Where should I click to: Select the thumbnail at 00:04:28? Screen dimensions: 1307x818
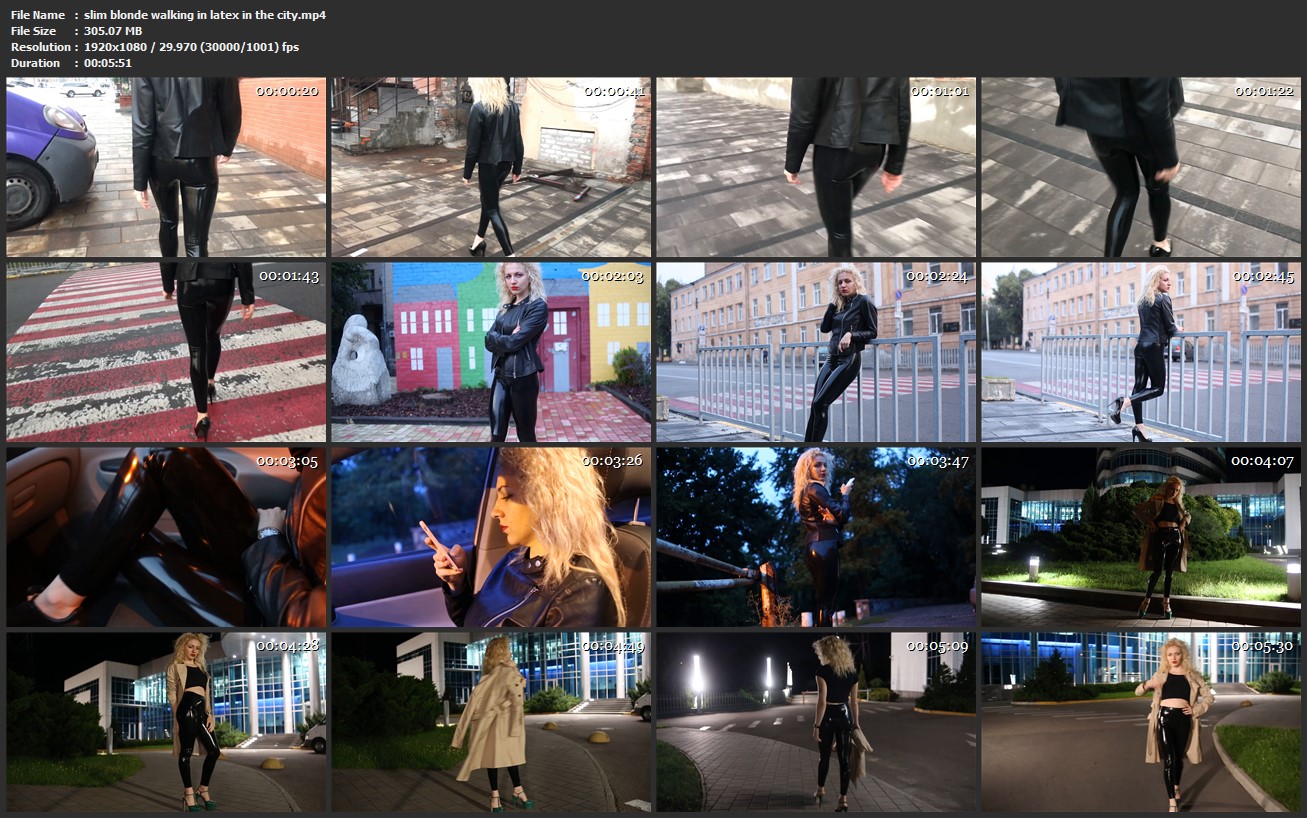click(x=166, y=722)
